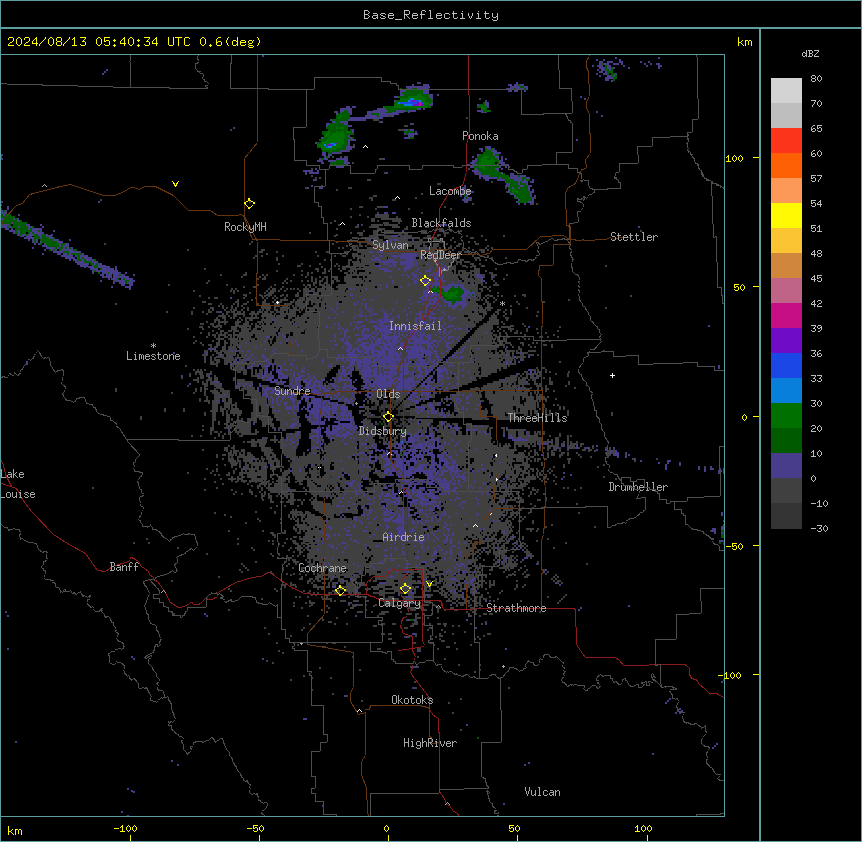Click the RedDeer city label
862x842 pixels.
(x=440, y=255)
